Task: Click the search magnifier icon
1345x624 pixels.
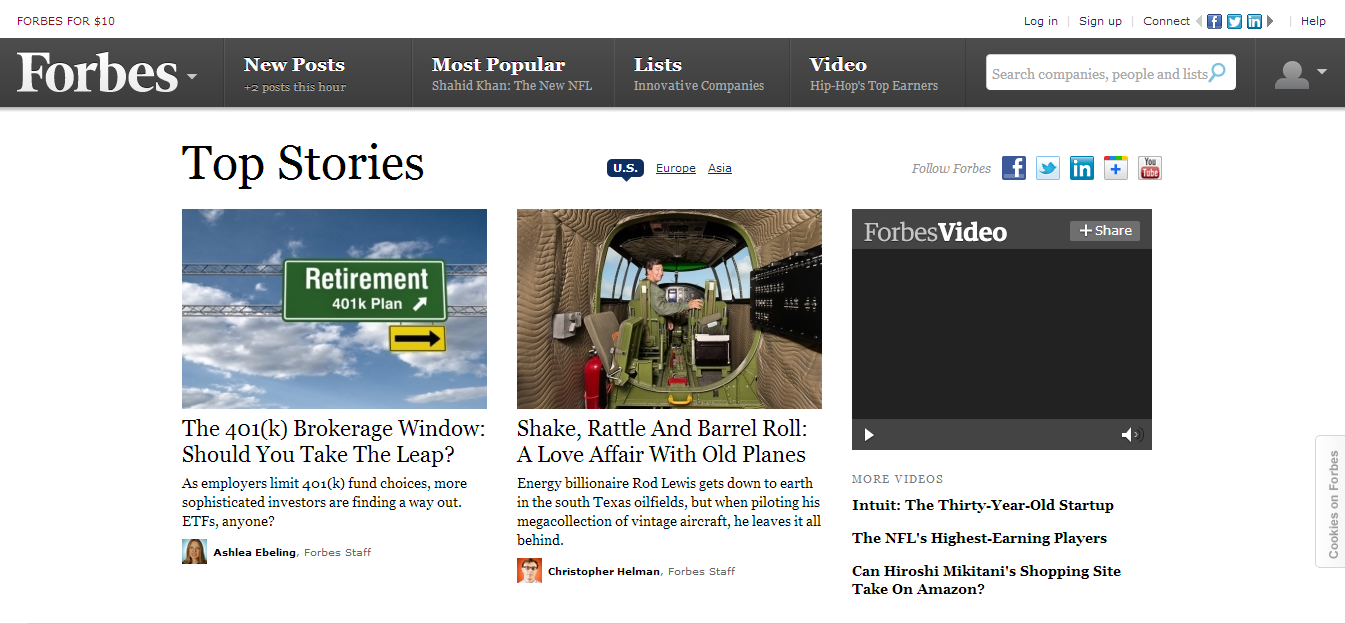Action: coord(1217,72)
